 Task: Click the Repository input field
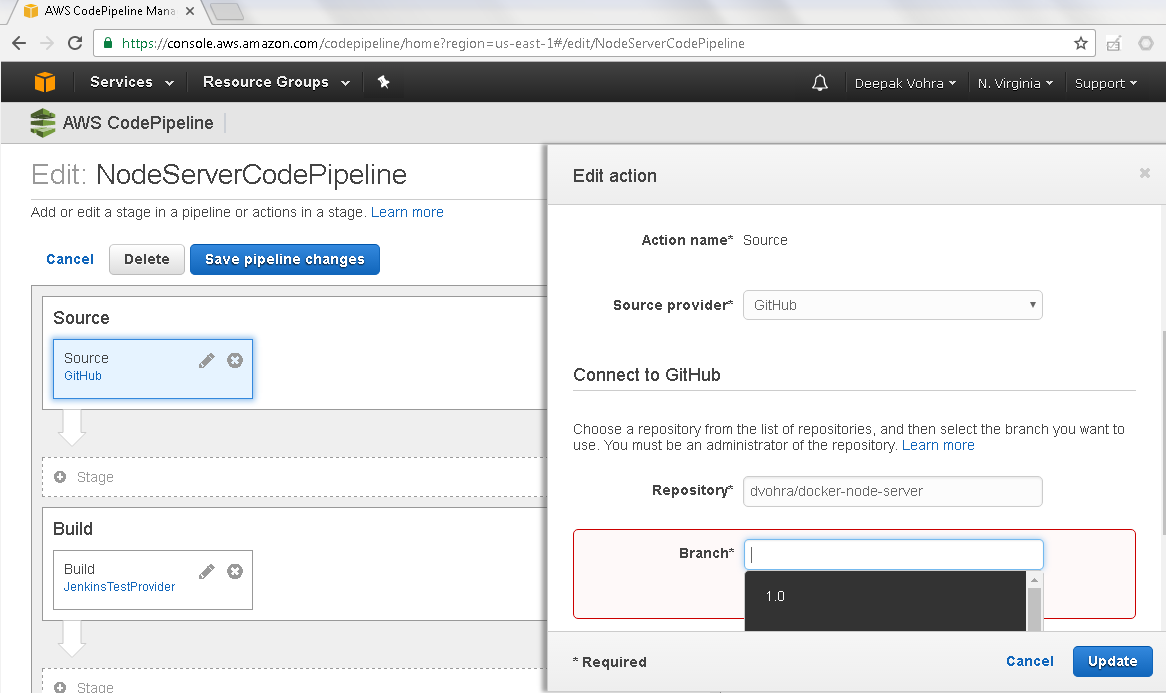(x=892, y=491)
